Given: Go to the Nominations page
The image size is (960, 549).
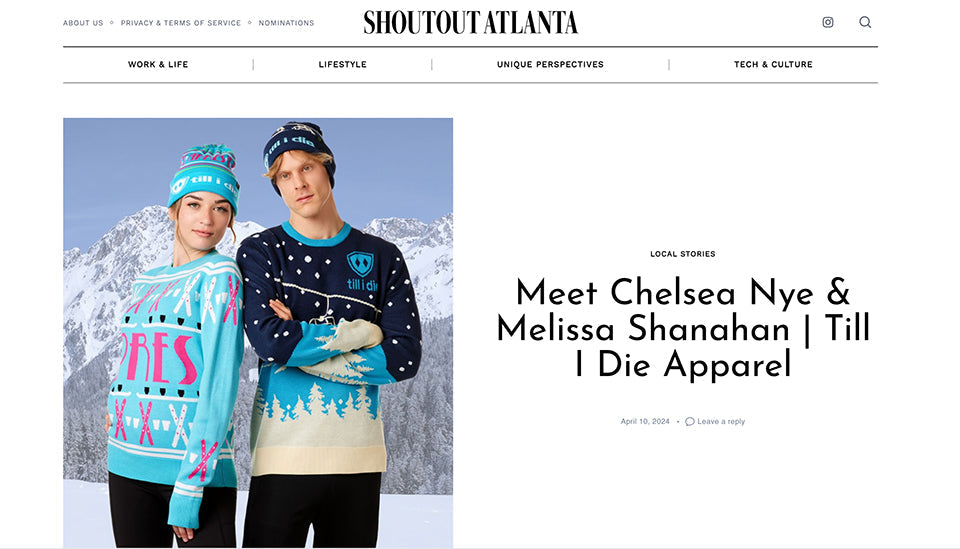Looking at the screenshot, I should (x=286, y=23).
